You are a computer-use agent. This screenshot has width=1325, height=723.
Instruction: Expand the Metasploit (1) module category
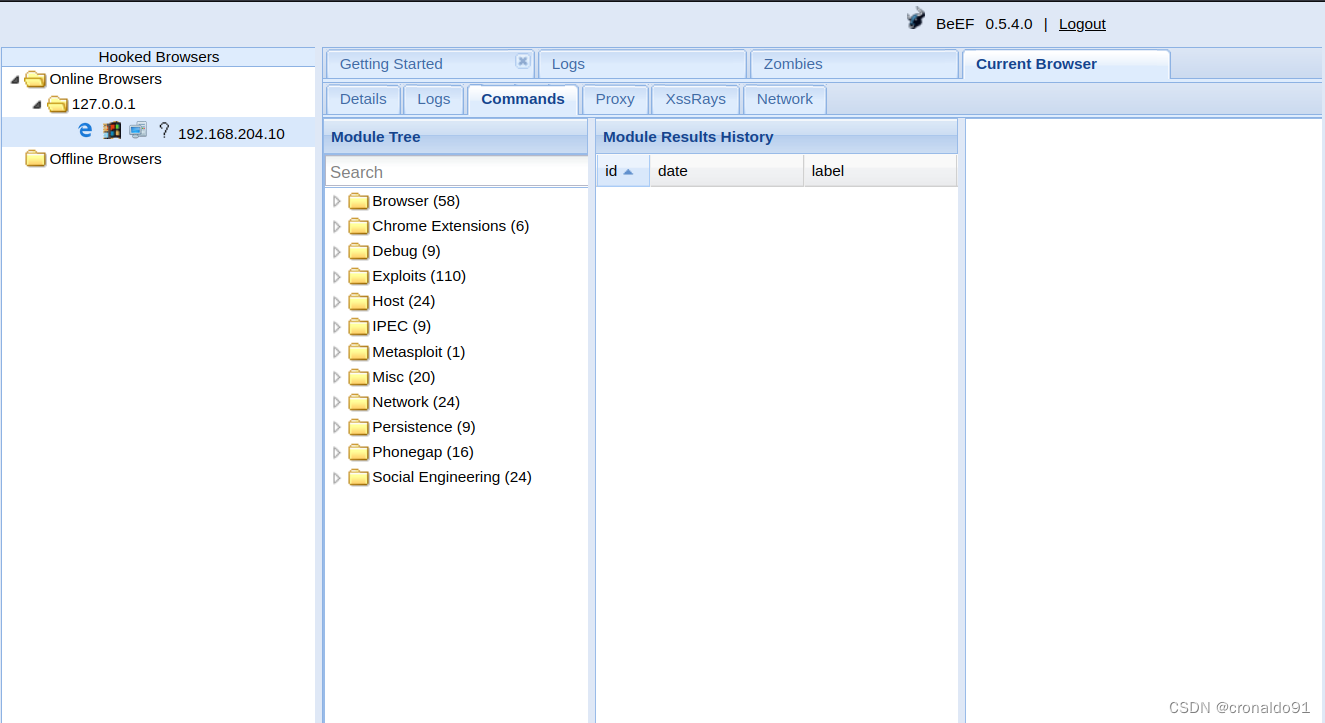click(337, 352)
